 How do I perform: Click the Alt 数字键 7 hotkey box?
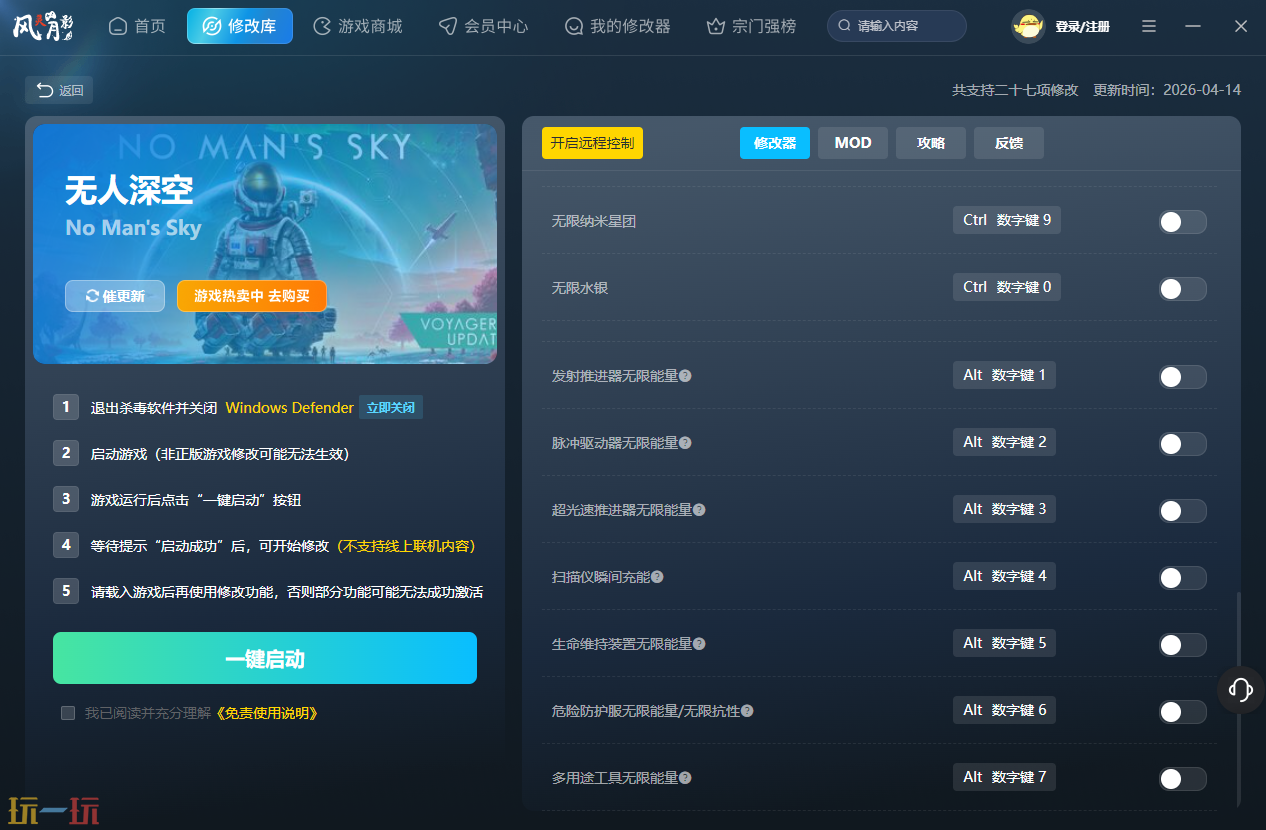point(1004,777)
